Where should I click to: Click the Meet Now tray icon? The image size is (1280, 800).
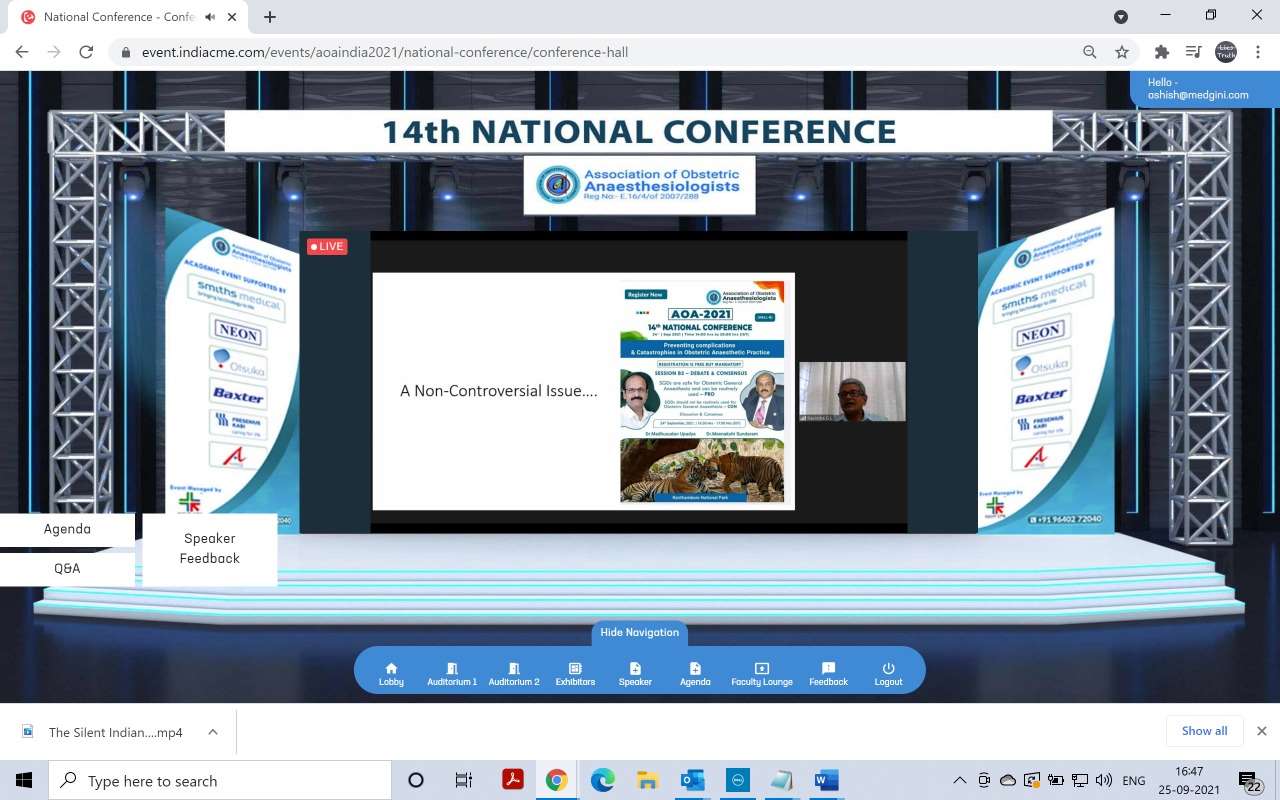pyautogui.click(x=984, y=781)
